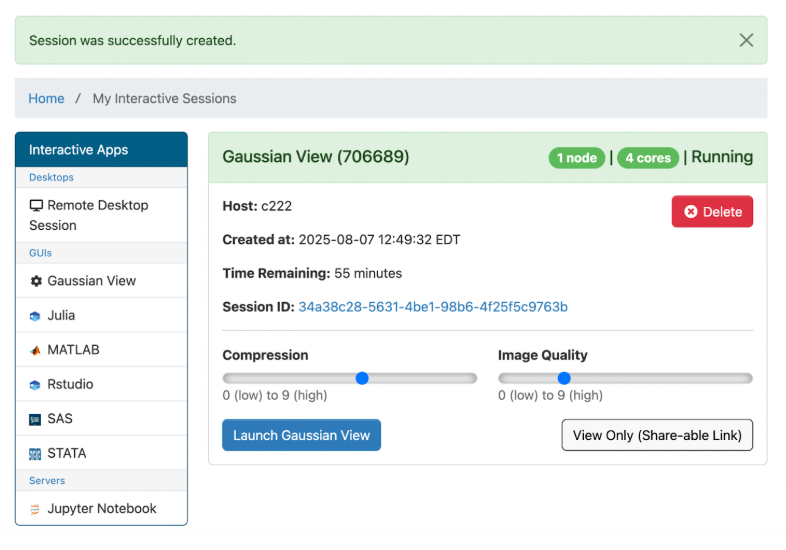Dismiss the session created success alert

746,40
